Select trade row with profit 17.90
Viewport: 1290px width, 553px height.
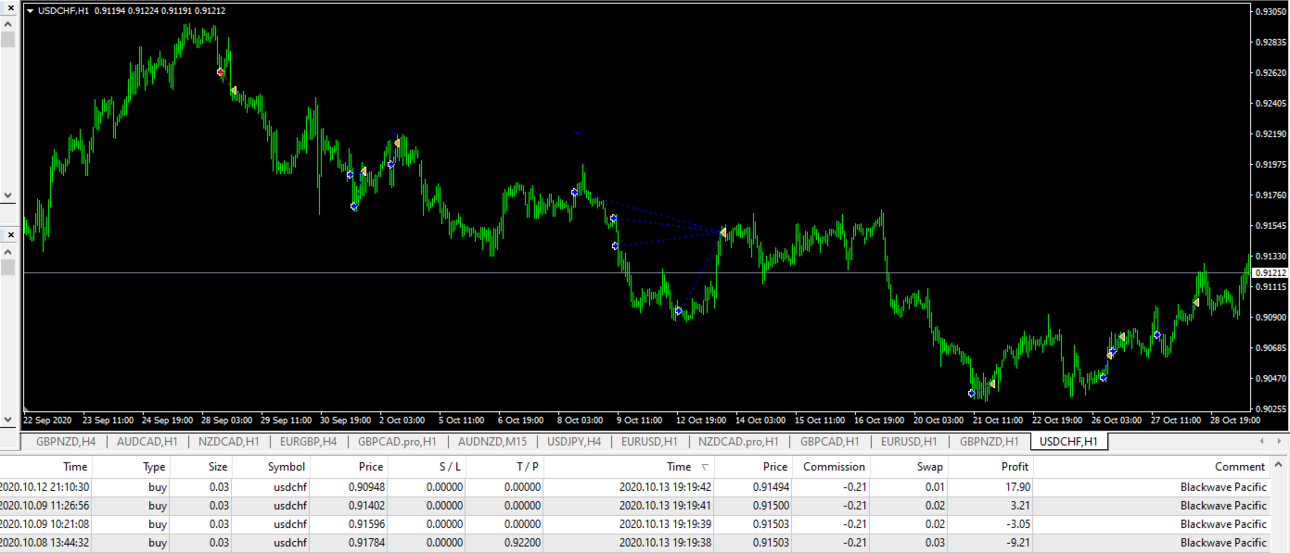pyautogui.click(x=636, y=487)
